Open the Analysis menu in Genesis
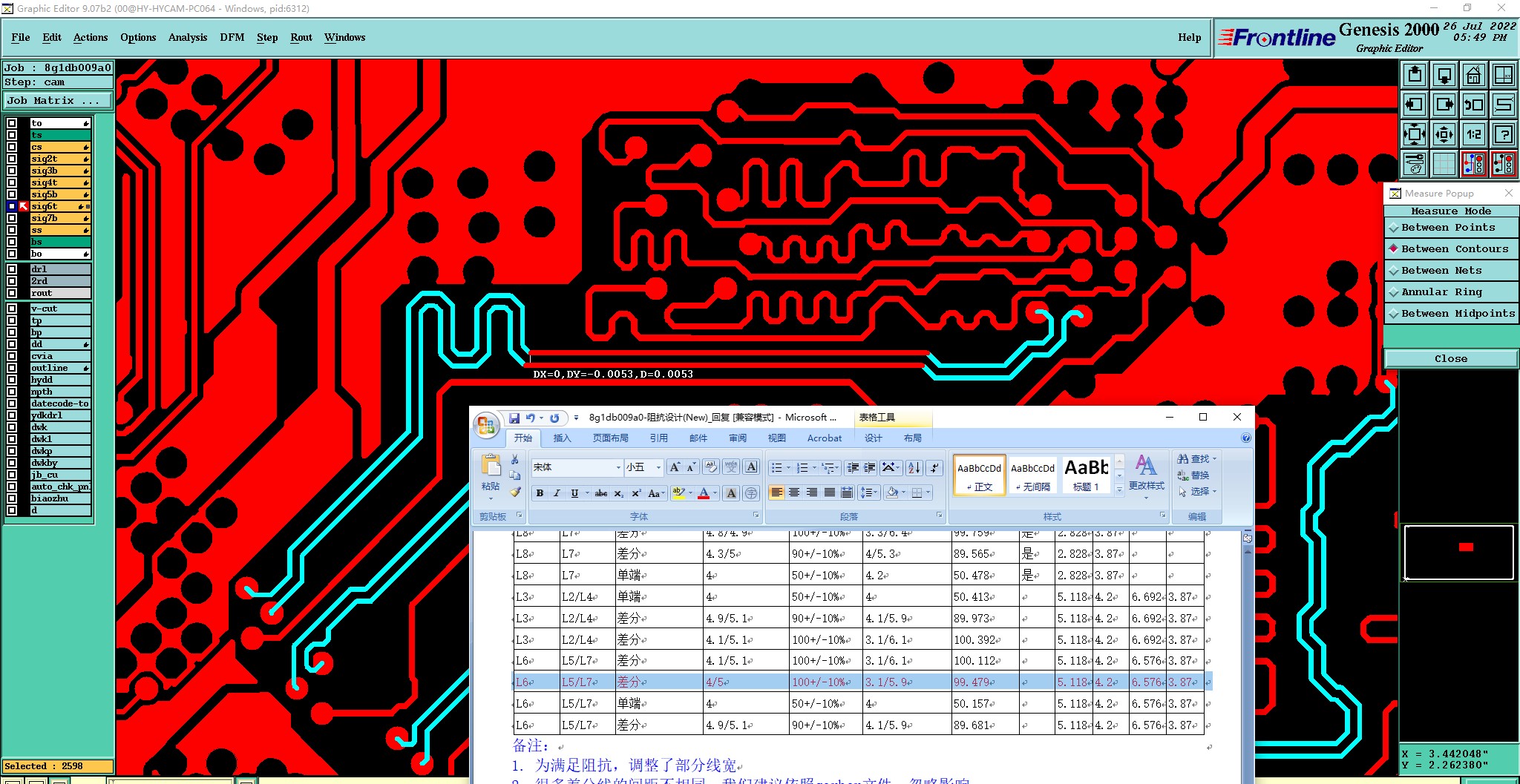The height and width of the screenshot is (784, 1520). tap(188, 37)
